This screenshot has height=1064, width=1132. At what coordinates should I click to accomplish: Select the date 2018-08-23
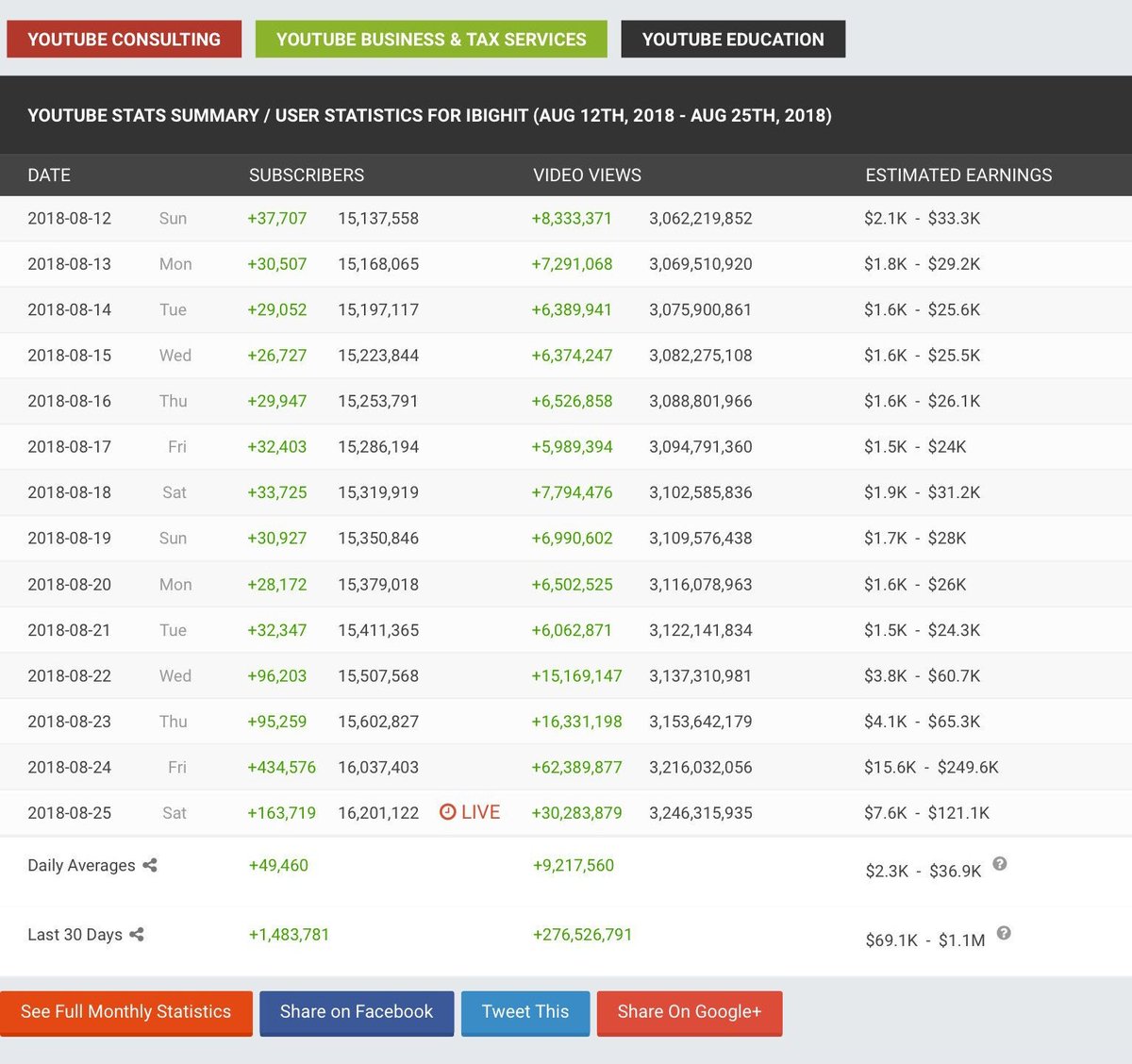tap(69, 722)
